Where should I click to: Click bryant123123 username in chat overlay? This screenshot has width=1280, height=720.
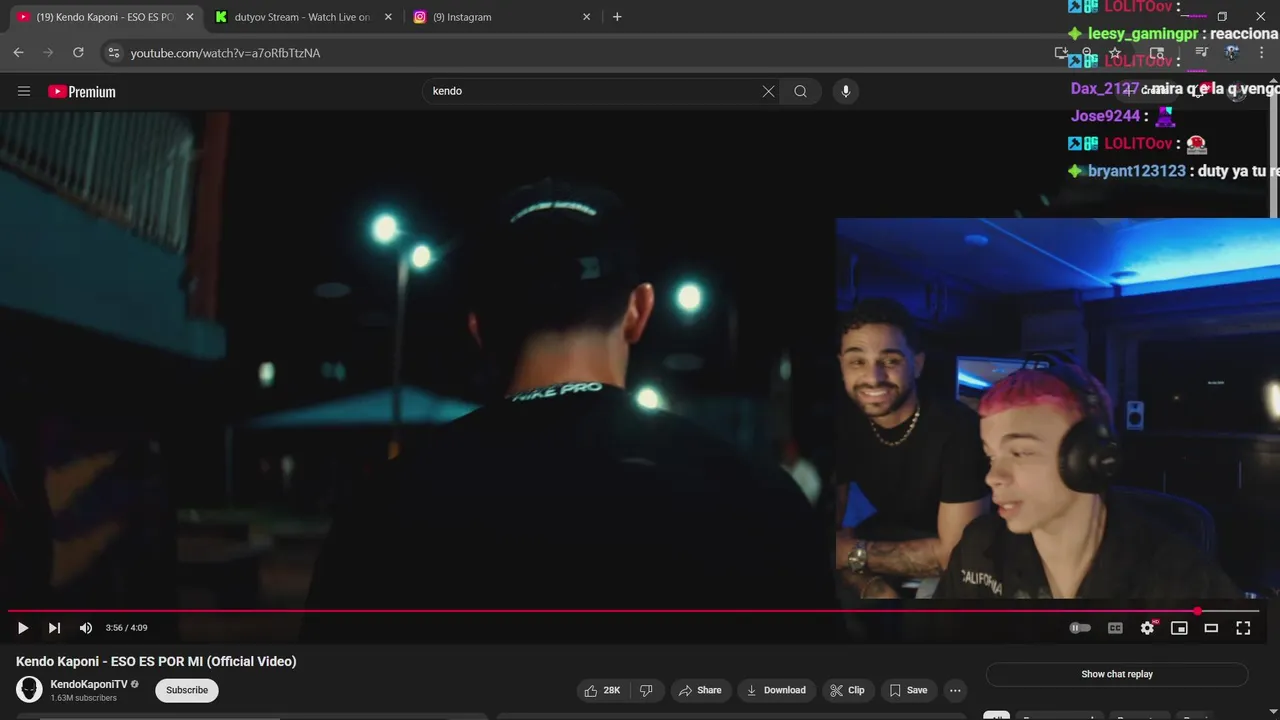[x=1137, y=171]
